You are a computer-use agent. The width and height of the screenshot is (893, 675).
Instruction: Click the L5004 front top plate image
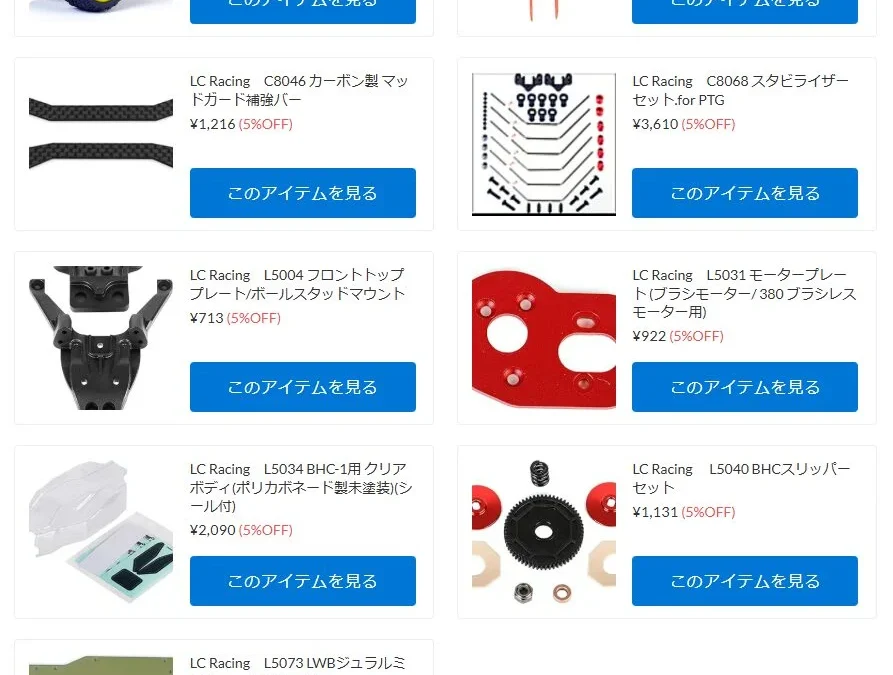(x=101, y=338)
